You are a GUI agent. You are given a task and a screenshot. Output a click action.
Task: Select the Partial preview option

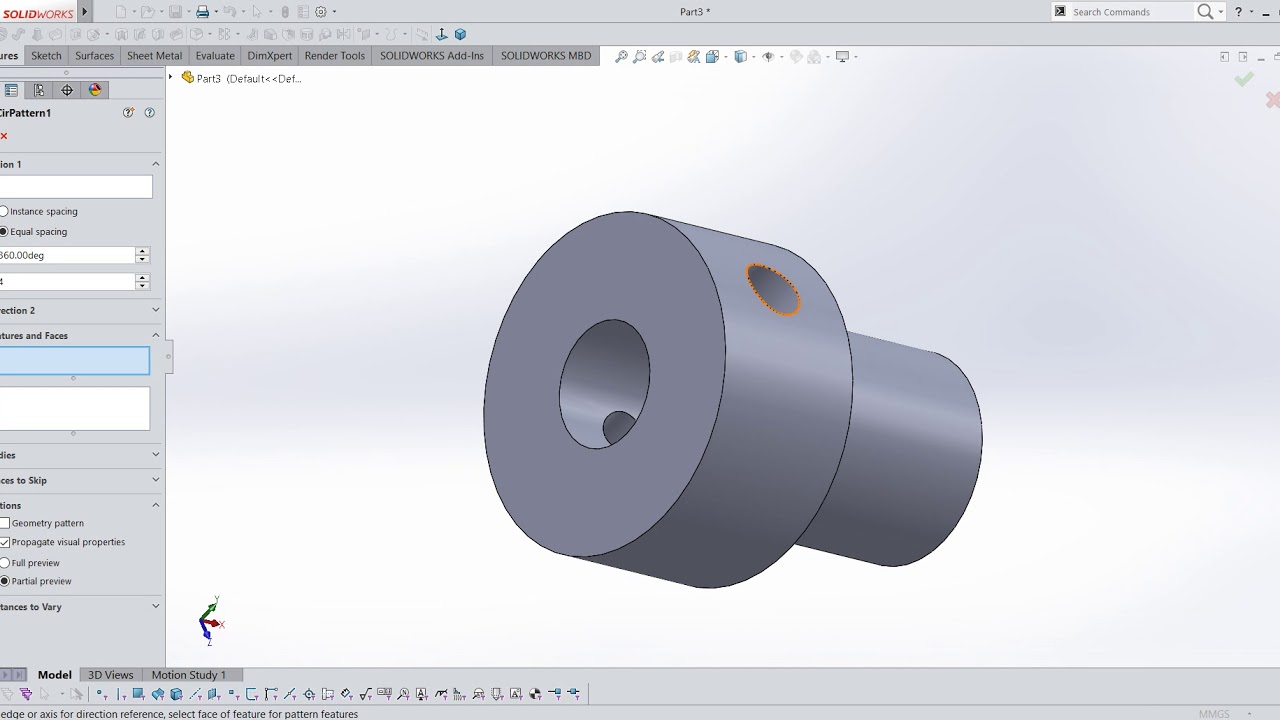(x=4, y=581)
